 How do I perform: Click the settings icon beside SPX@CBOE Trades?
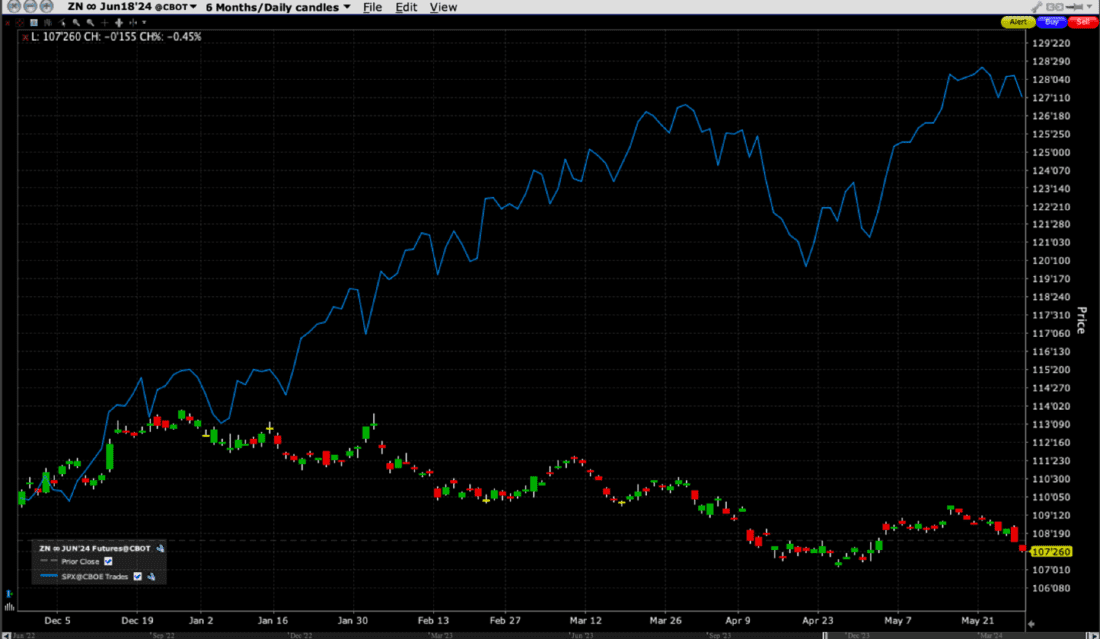click(x=151, y=576)
